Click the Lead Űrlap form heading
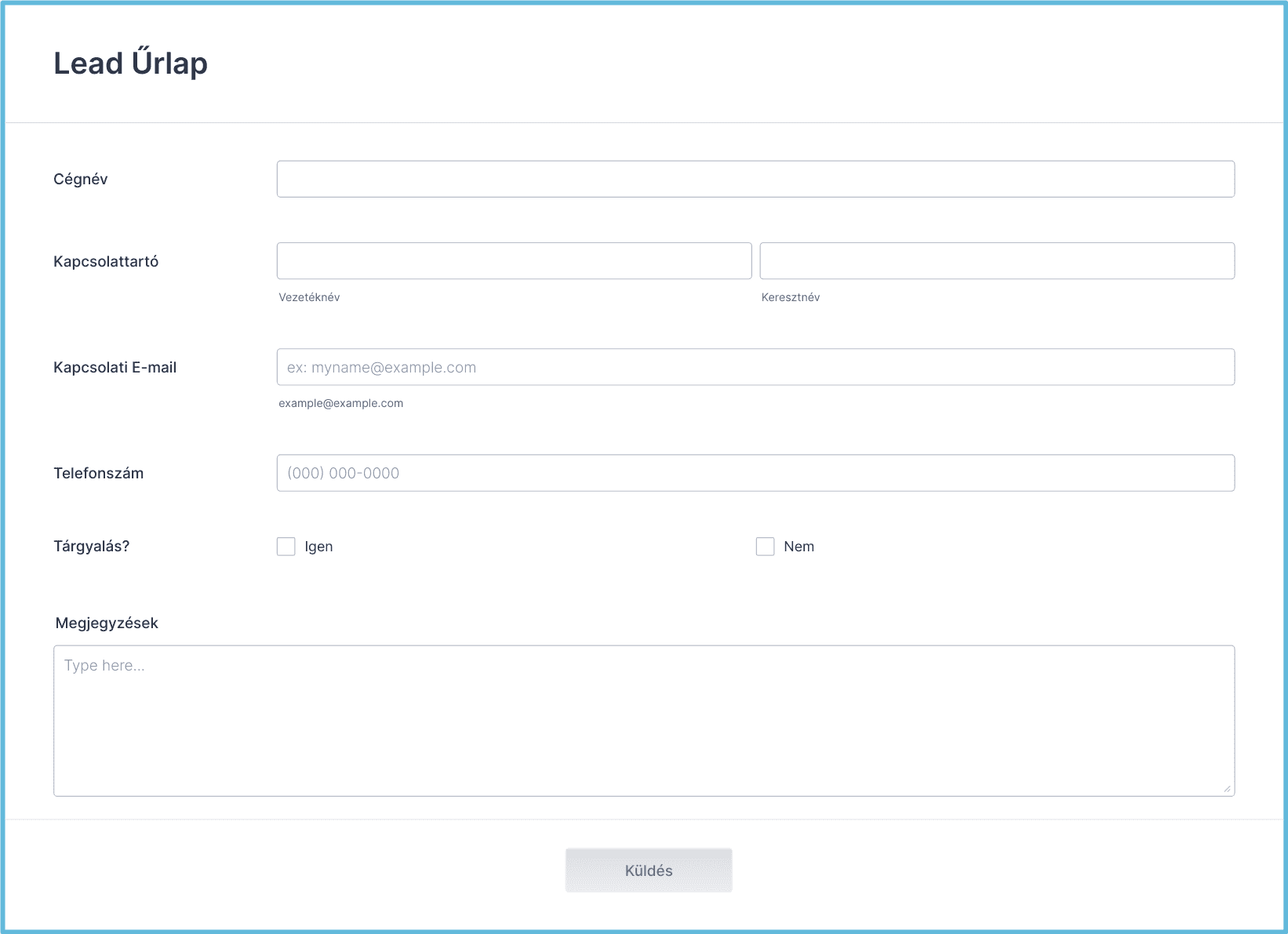1288x934 pixels. point(130,64)
